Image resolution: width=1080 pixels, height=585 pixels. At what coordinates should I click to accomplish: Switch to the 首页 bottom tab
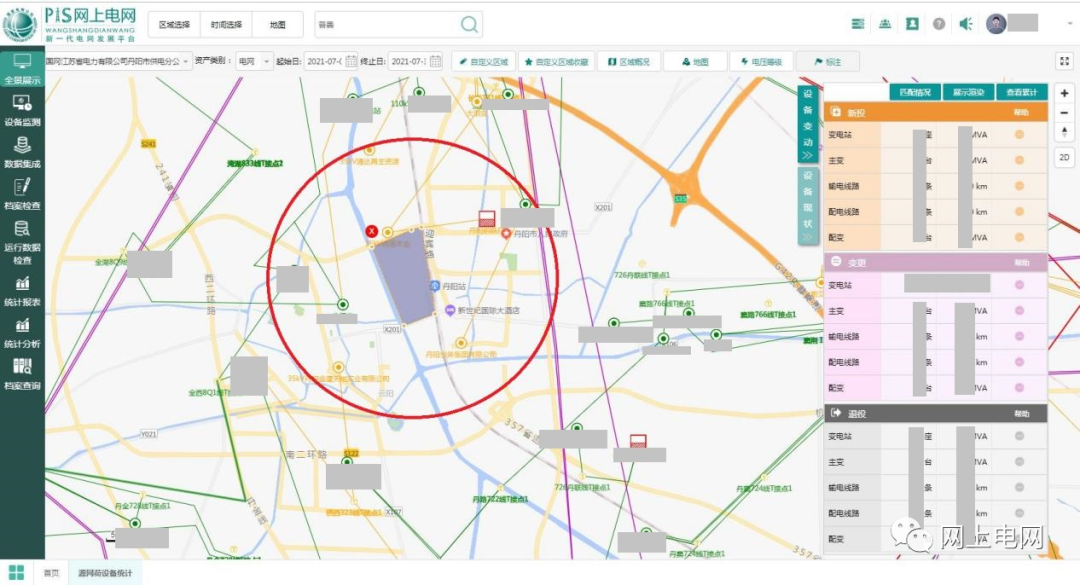[x=52, y=573]
